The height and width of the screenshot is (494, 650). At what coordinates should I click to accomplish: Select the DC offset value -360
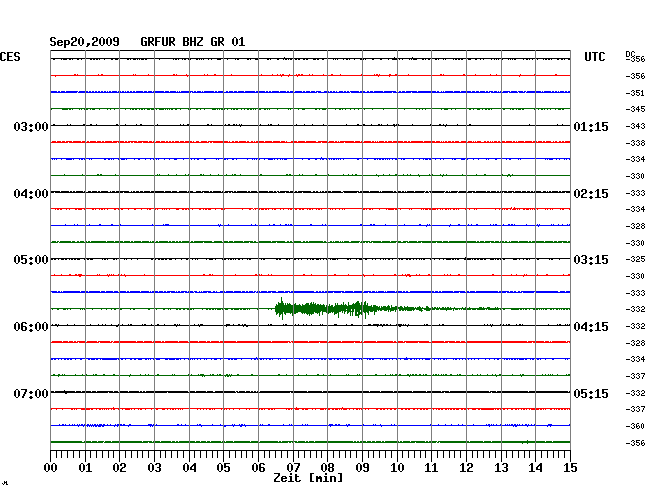[x=635, y=426]
